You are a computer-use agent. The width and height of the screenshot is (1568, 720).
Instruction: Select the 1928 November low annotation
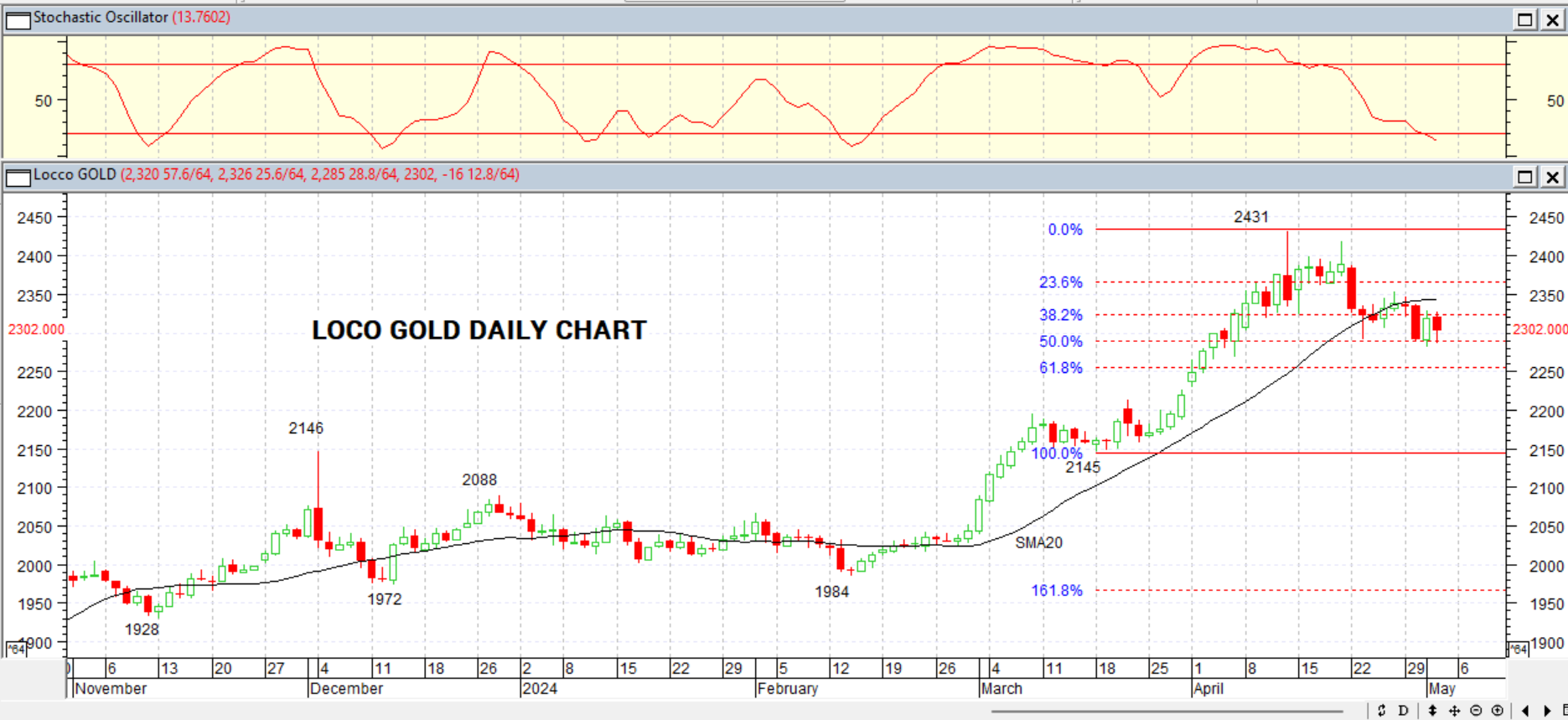click(x=142, y=629)
